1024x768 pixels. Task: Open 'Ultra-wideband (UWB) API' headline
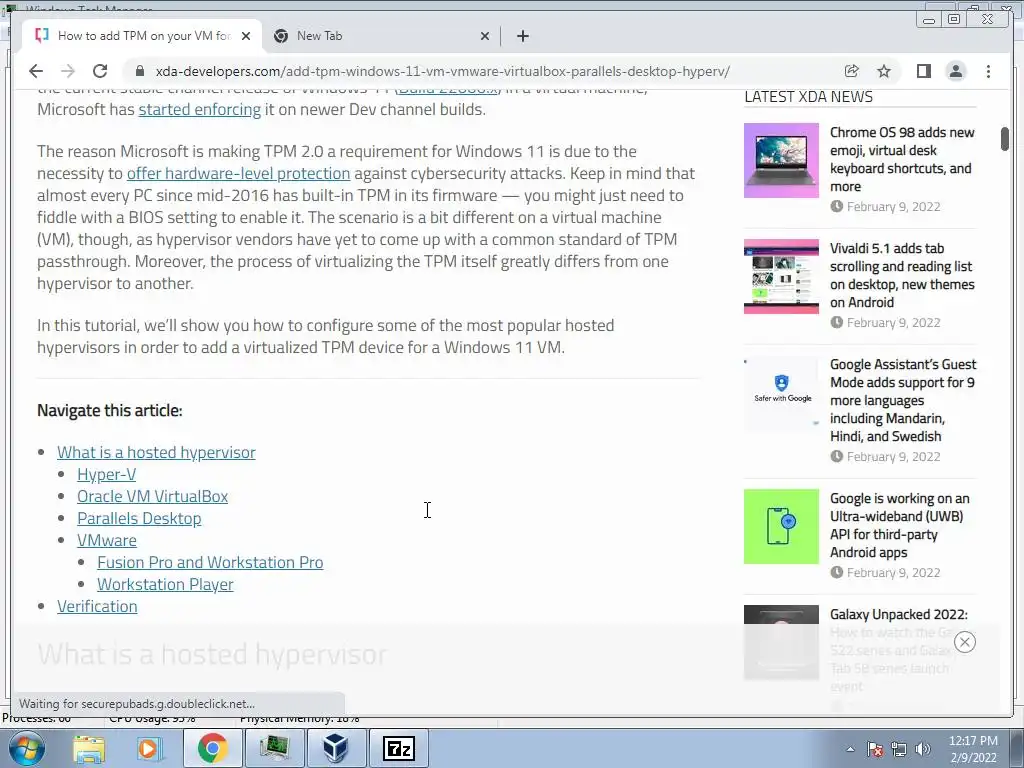coord(899,525)
